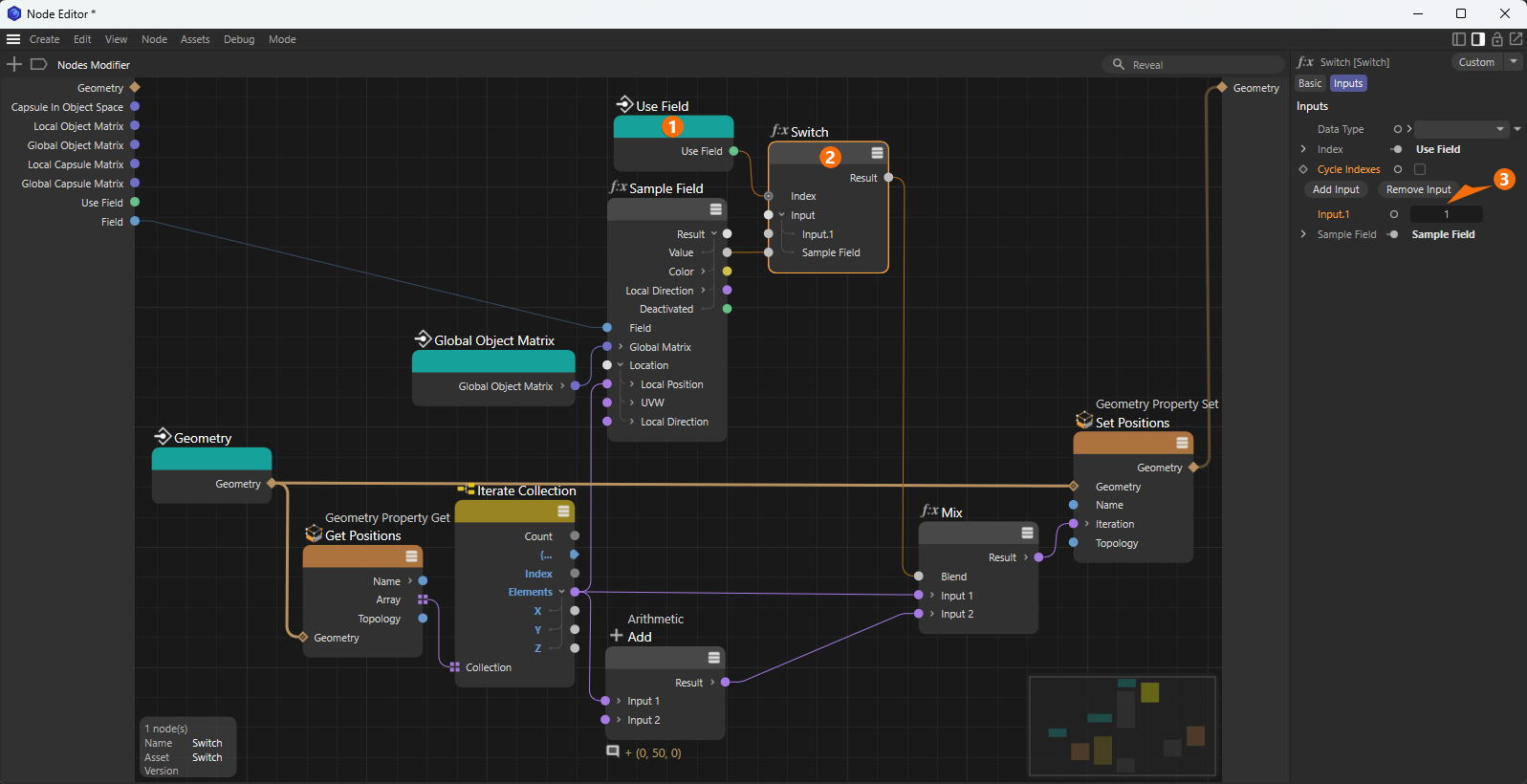Viewport: 1527px width, 784px height.
Task: Toggle the attribute panel lock icon
Action: click(1497, 39)
